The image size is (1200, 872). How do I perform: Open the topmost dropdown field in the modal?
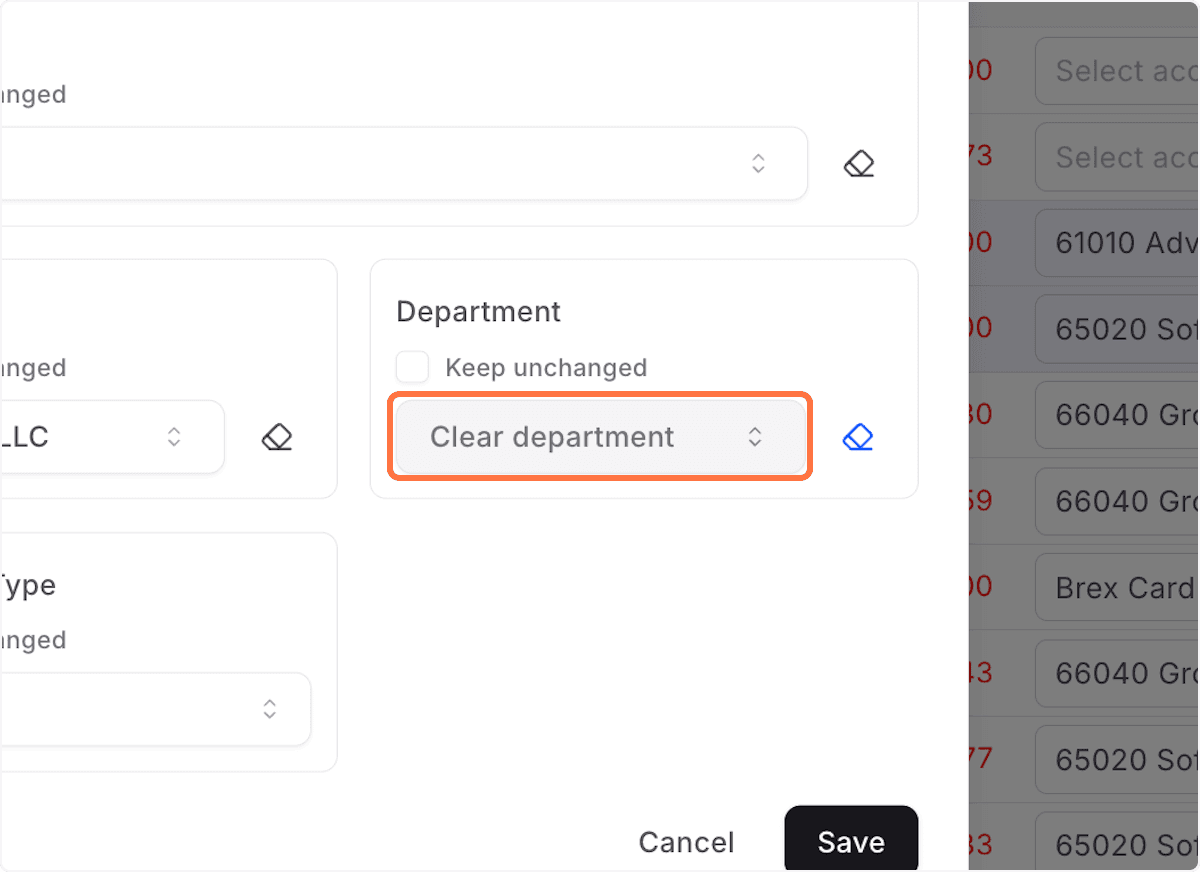[400, 163]
